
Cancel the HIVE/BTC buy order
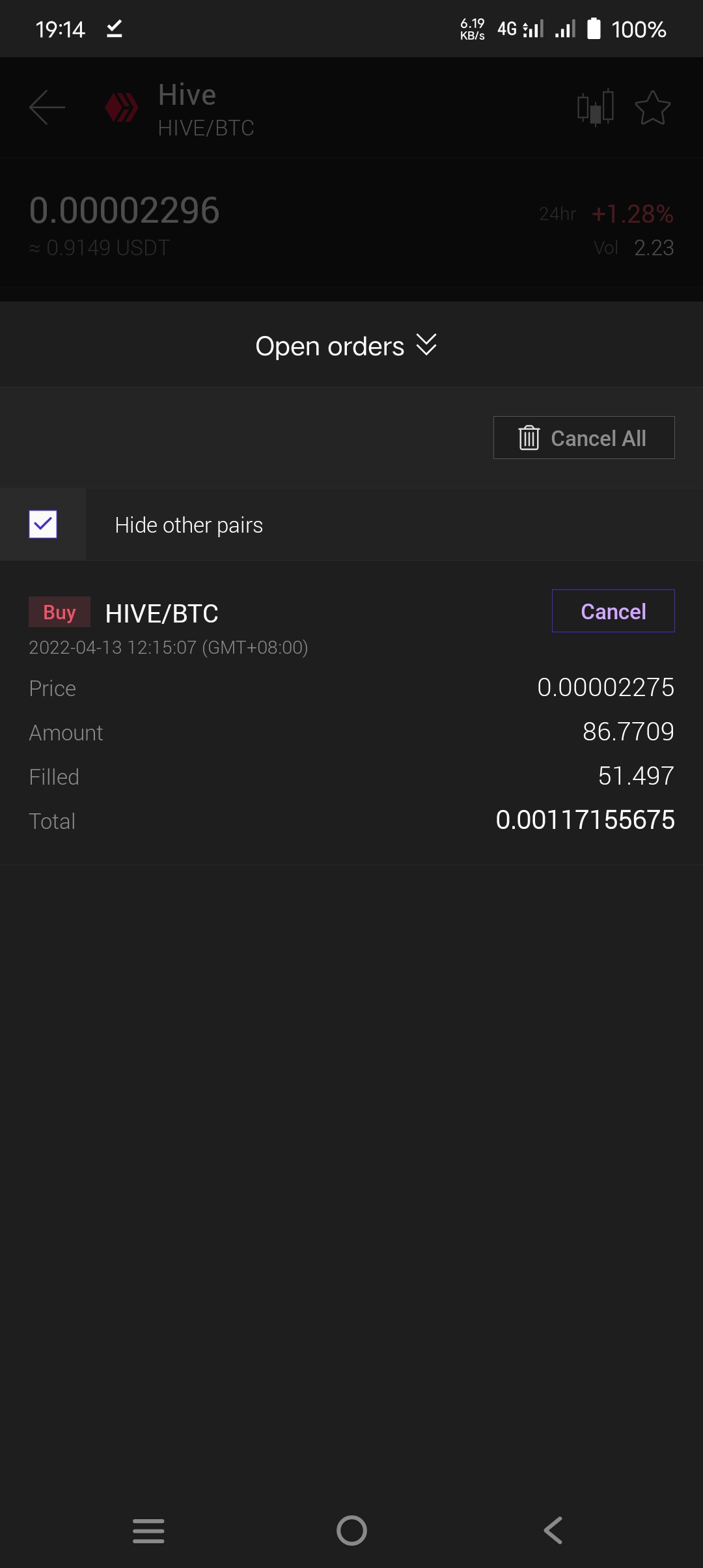coord(613,611)
